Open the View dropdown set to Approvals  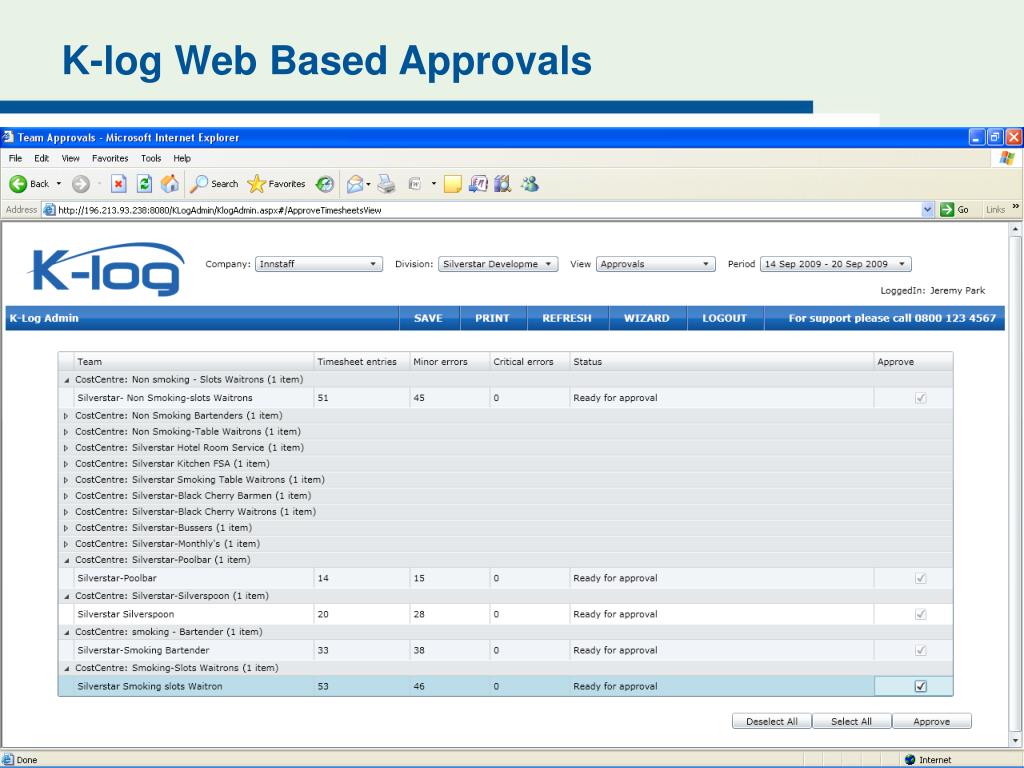coord(656,264)
